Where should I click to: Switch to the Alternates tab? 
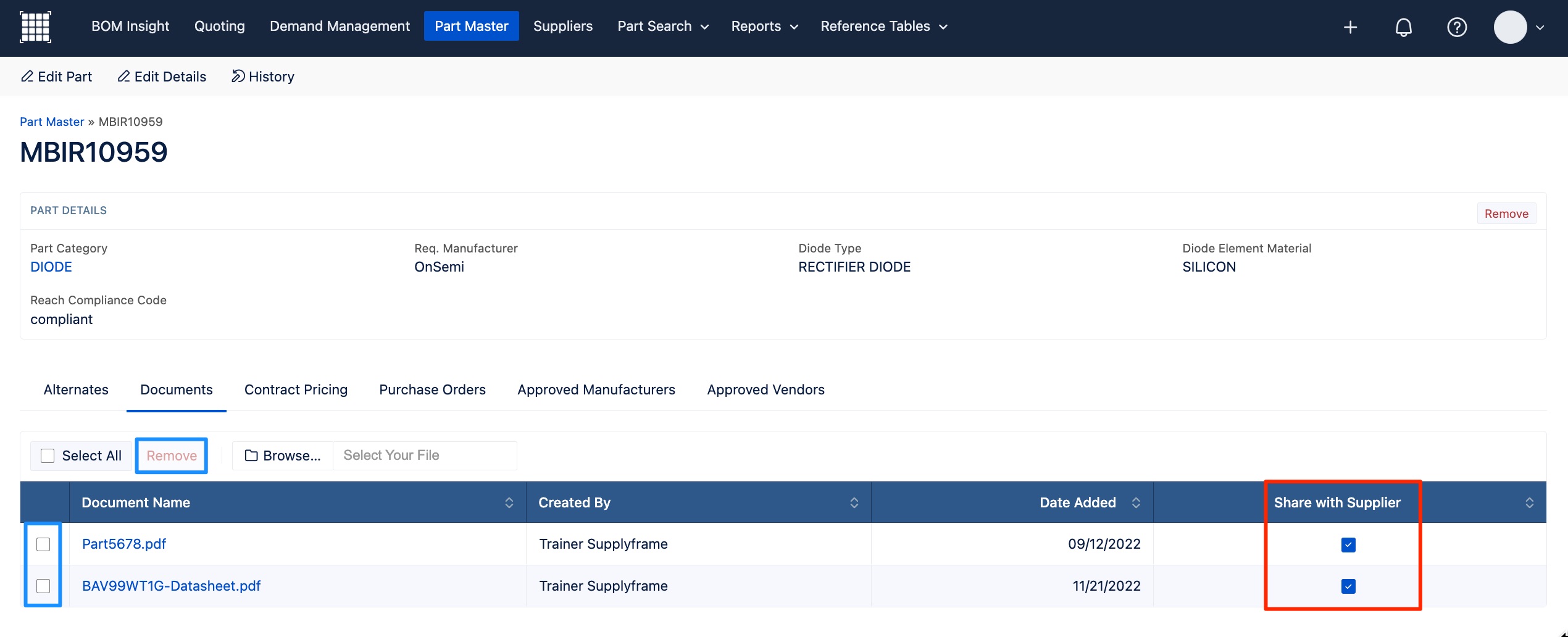[76, 389]
